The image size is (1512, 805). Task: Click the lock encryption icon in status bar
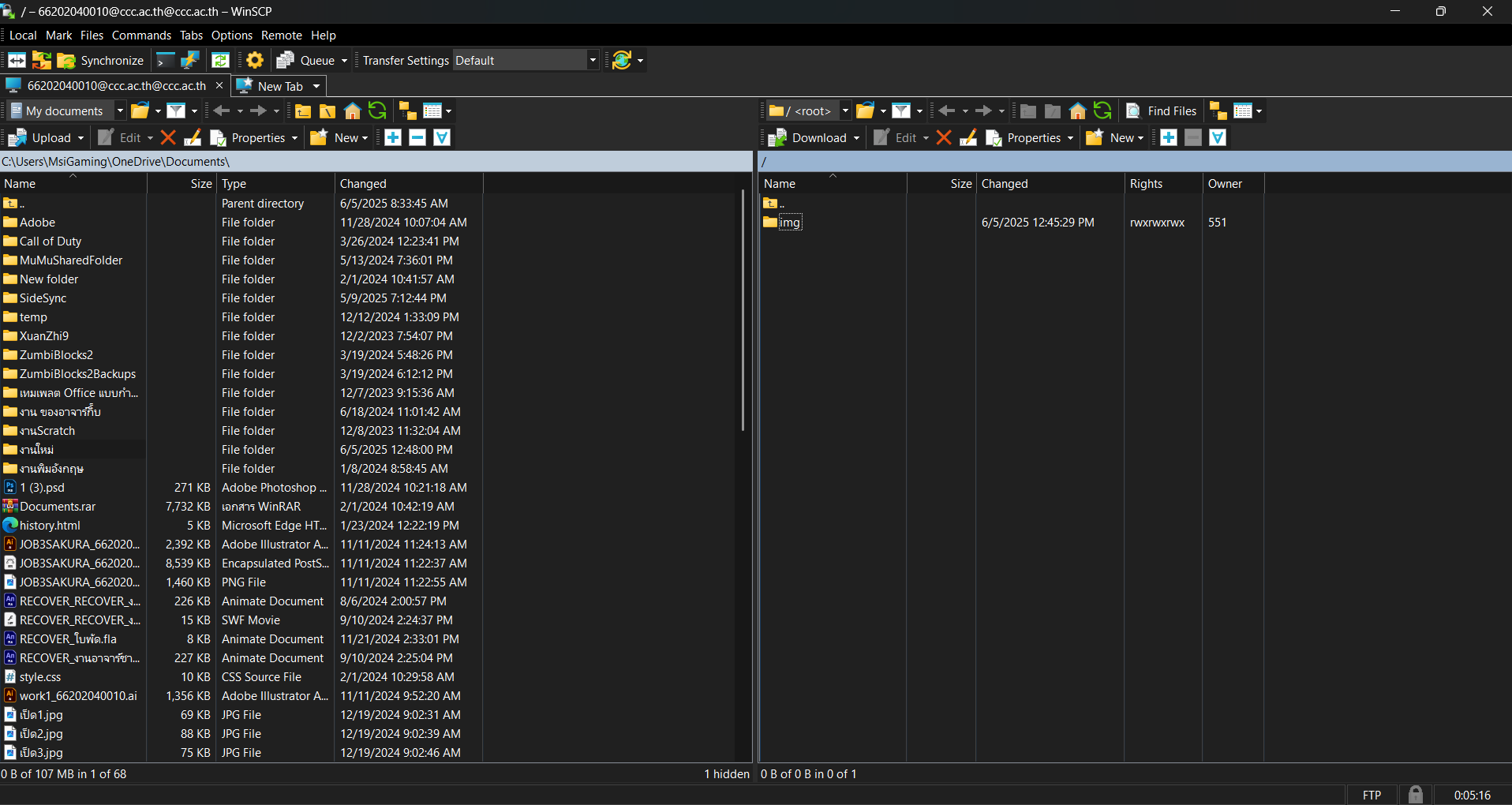1416,795
